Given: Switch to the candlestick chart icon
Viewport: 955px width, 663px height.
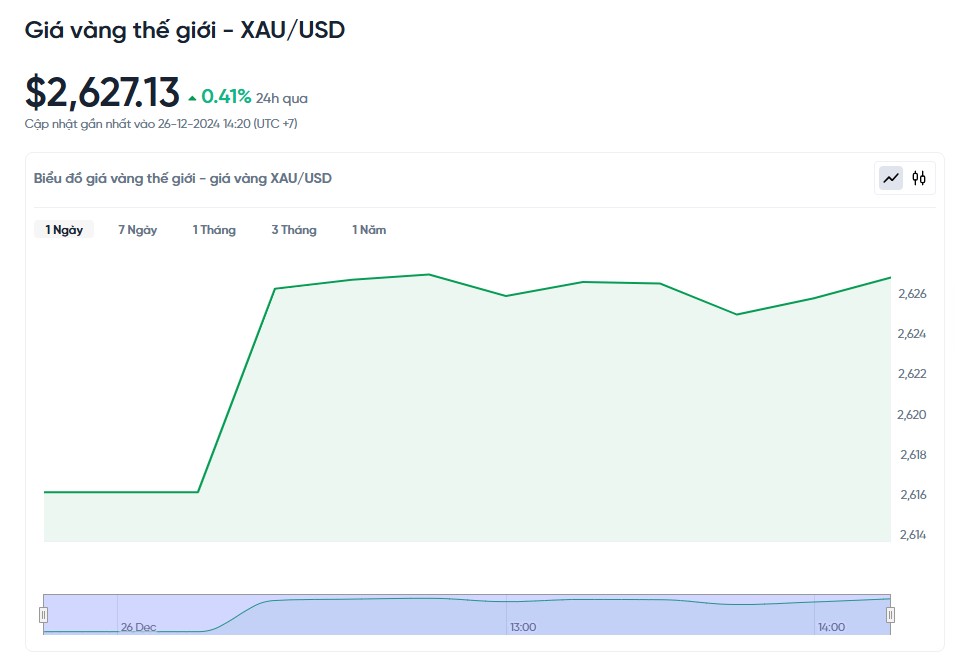Looking at the screenshot, I should (919, 178).
